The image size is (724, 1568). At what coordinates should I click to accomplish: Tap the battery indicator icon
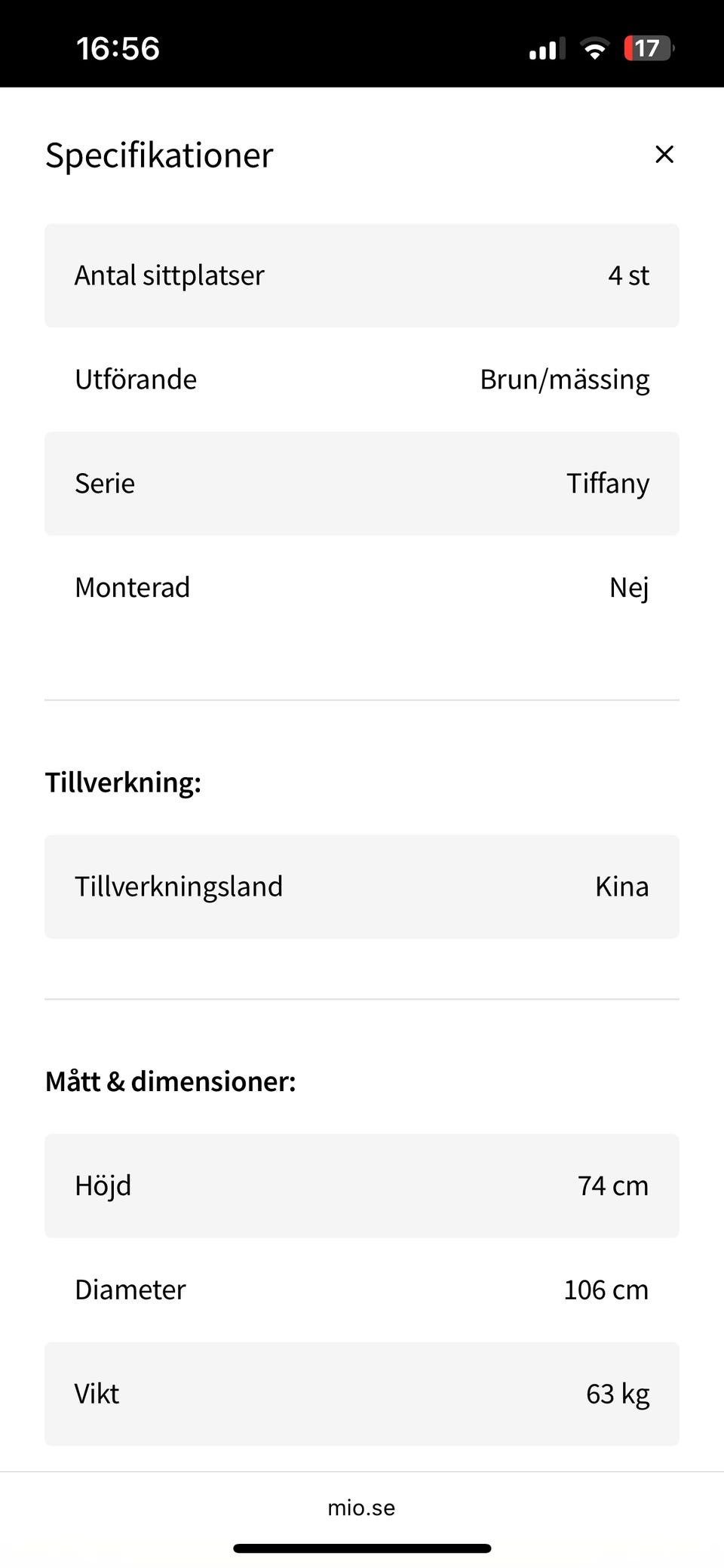648,49
